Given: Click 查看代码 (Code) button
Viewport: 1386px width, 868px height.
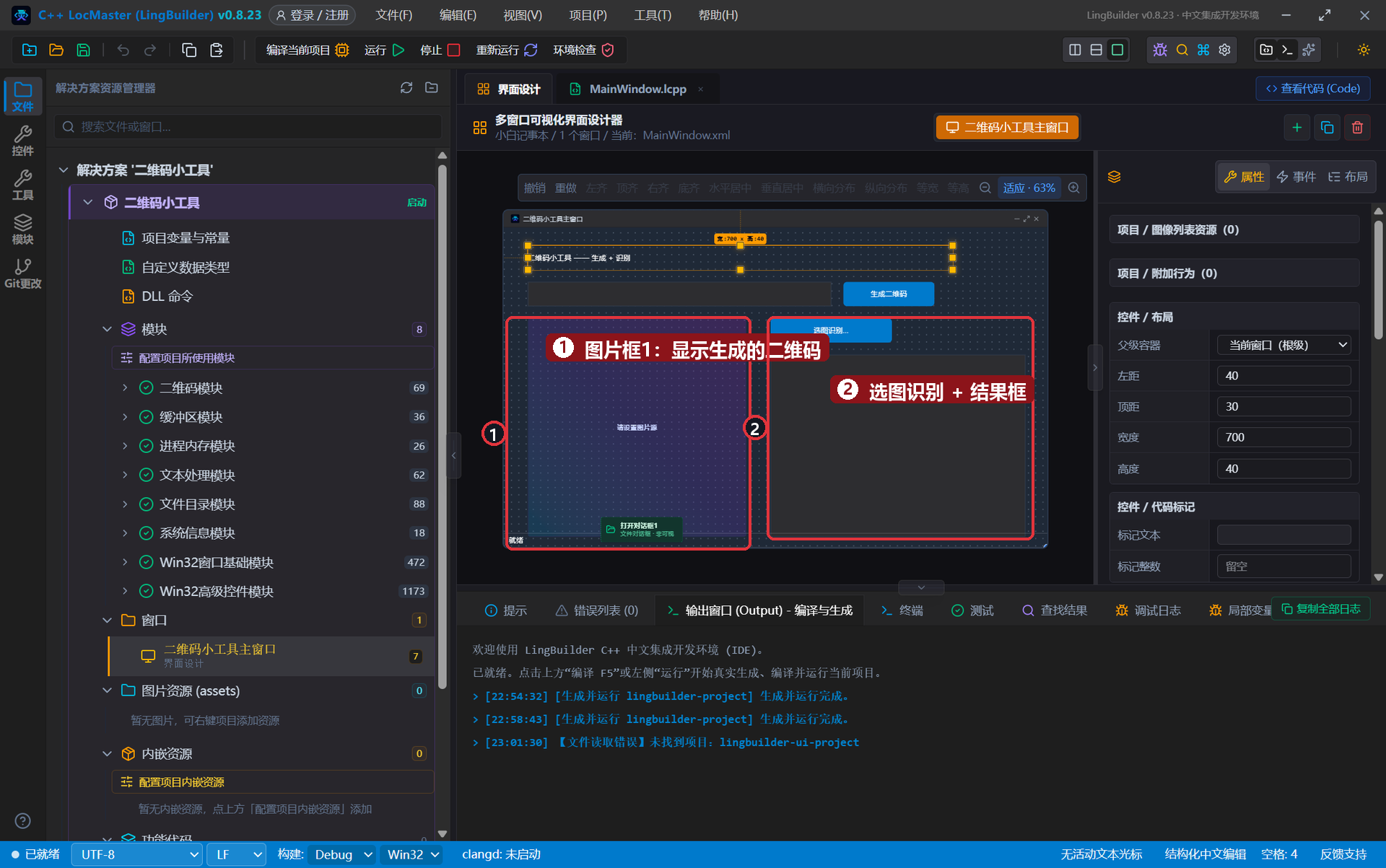Looking at the screenshot, I should pyautogui.click(x=1313, y=88).
